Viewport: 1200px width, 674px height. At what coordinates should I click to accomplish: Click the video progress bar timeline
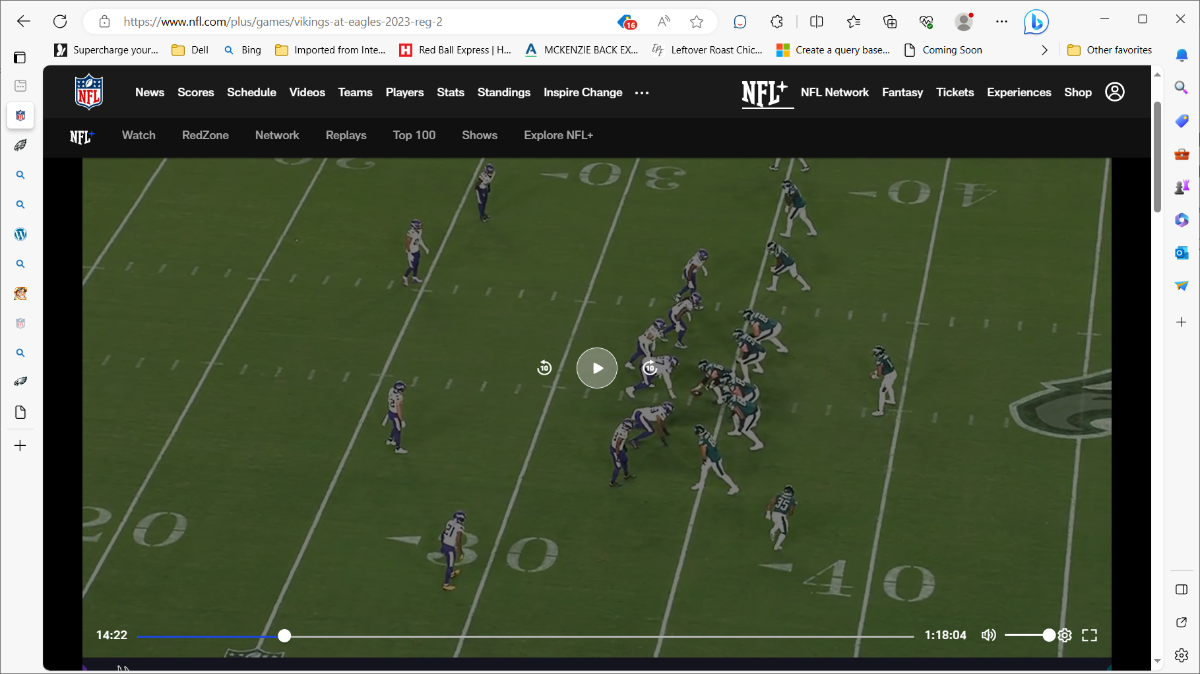(x=524, y=636)
